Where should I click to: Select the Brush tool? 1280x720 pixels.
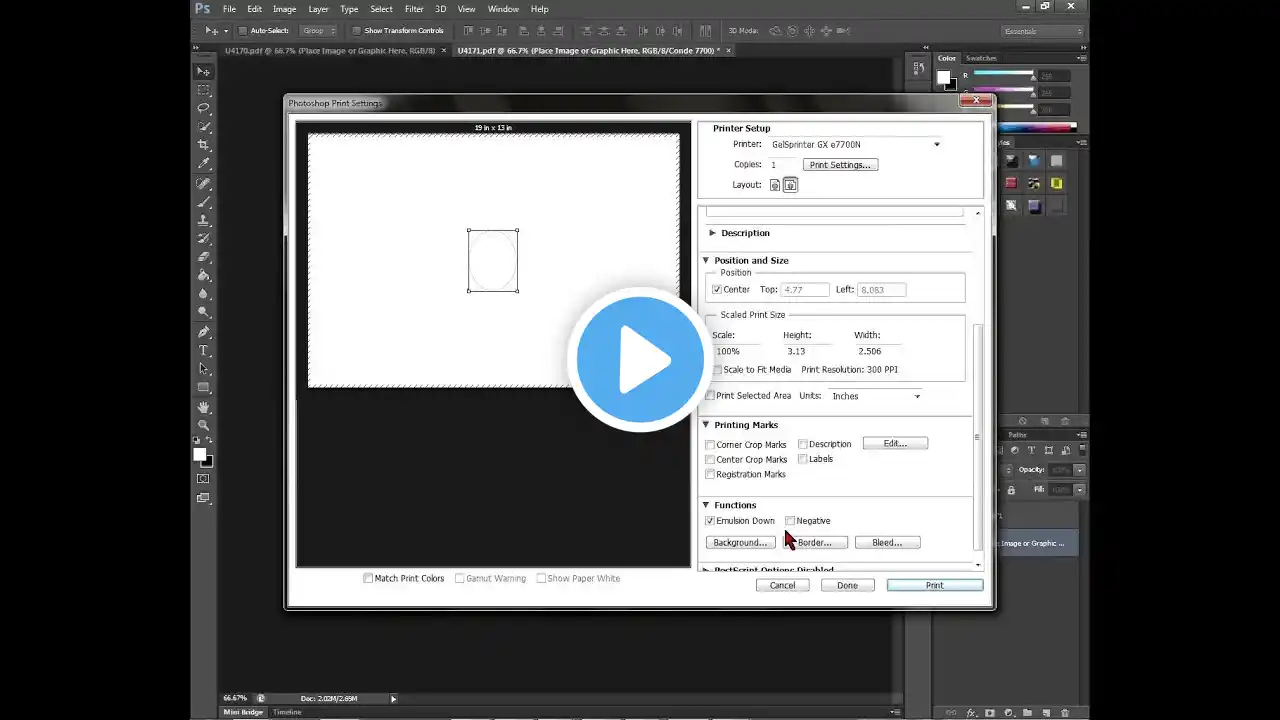coord(204,202)
